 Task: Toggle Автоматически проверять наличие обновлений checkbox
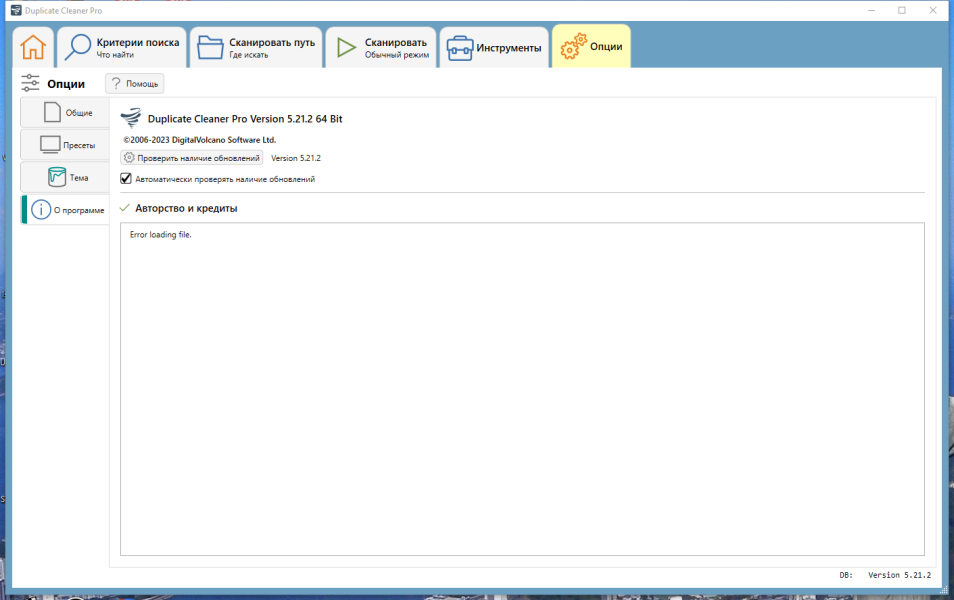126,178
